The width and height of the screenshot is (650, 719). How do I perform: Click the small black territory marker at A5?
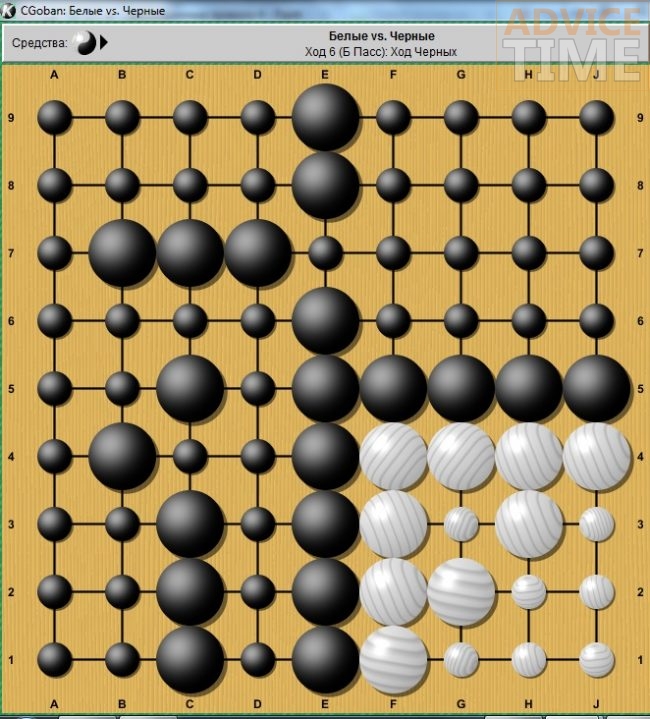[x=55, y=389]
